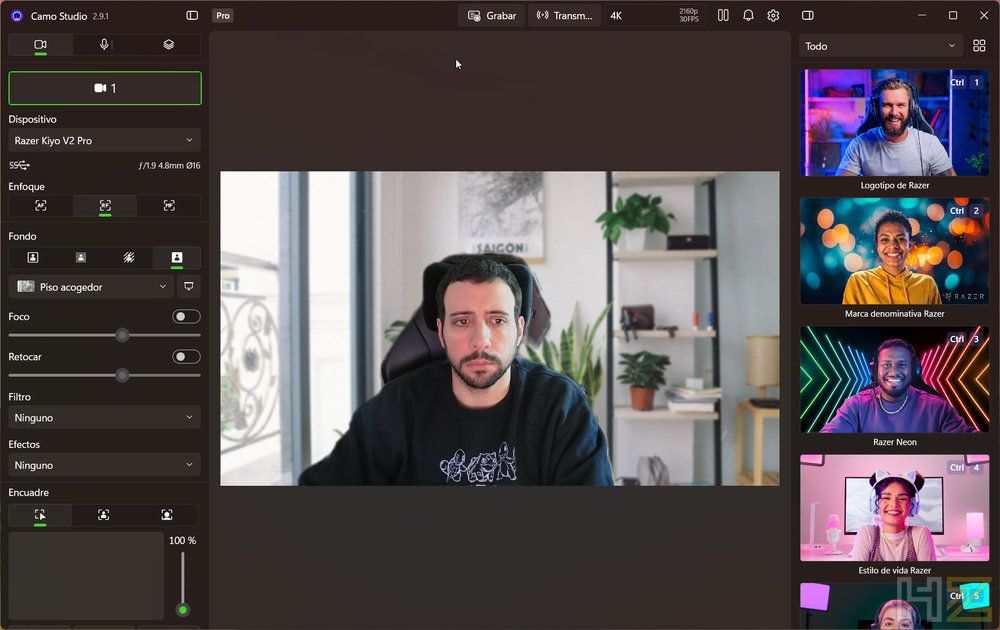Click the pause video icon
The image size is (1000, 630).
click(723, 15)
